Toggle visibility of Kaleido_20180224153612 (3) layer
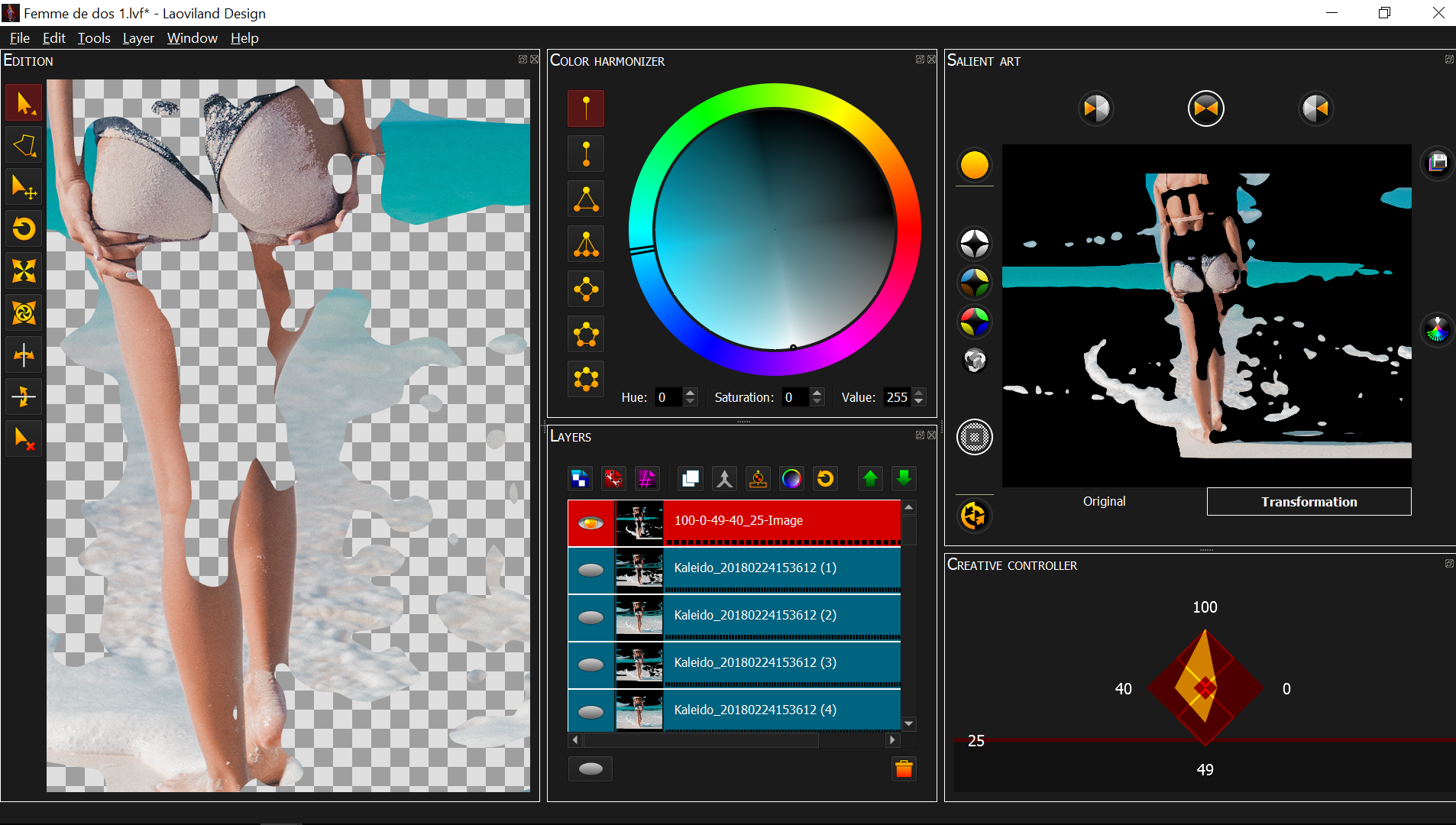Screen dimensions: 1456x825 coord(590,665)
